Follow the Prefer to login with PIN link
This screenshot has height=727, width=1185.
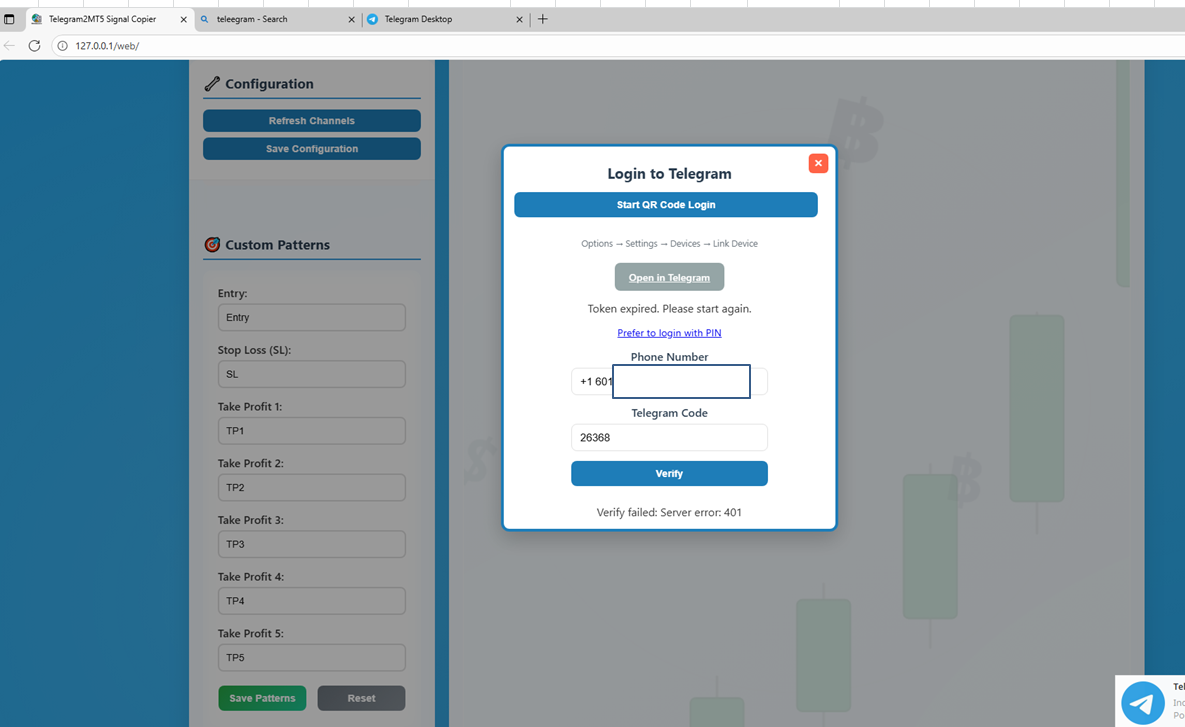(x=669, y=333)
